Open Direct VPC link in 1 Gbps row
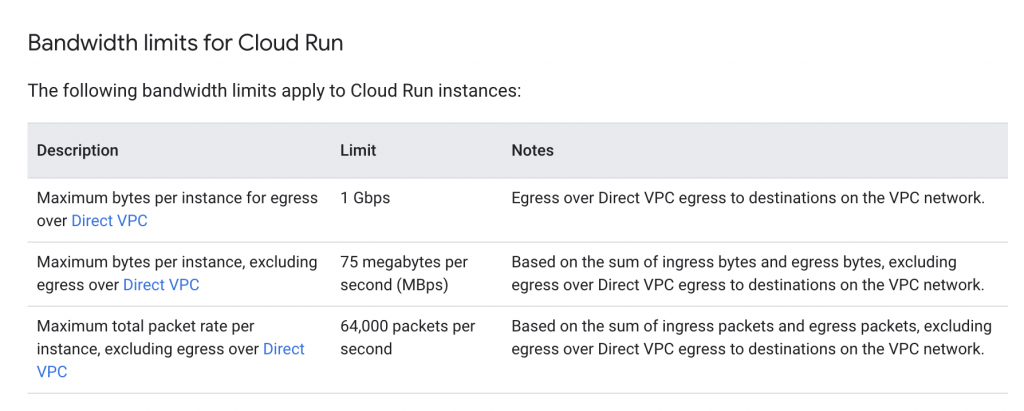Image resolution: width=1024 pixels, height=411 pixels. pyautogui.click(x=109, y=220)
